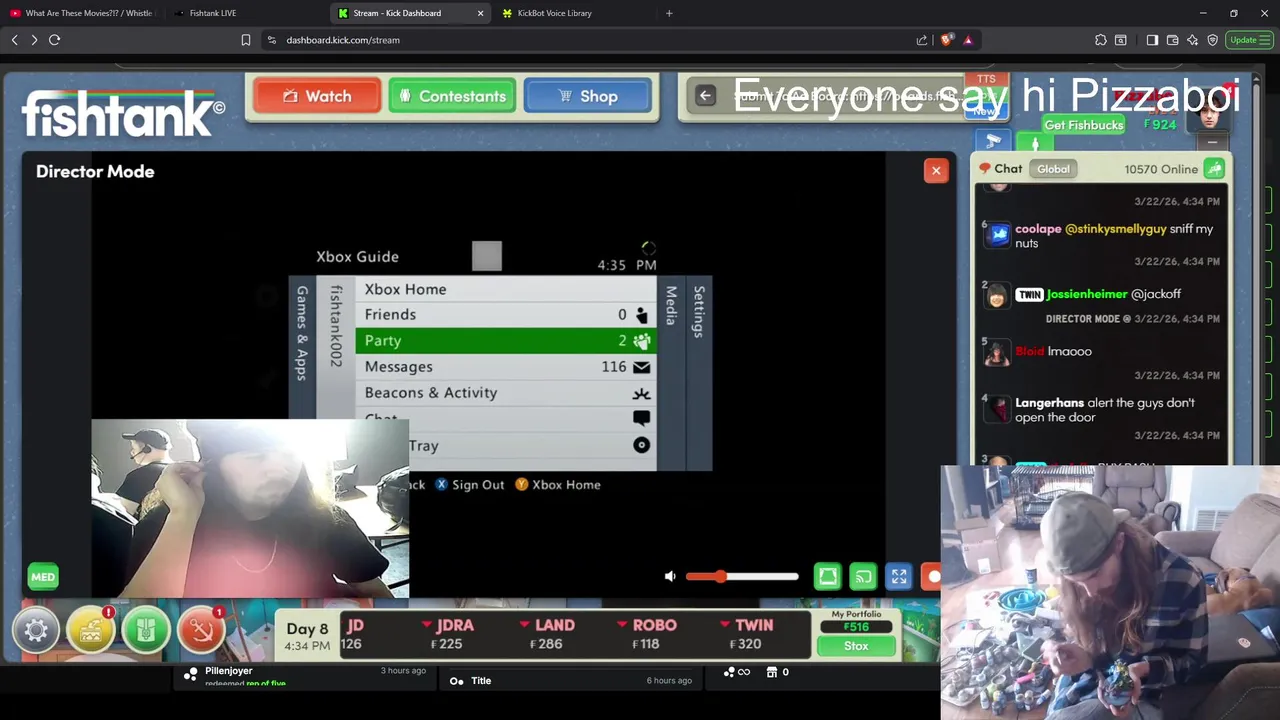Click the 10570 Online count

(x=1161, y=169)
